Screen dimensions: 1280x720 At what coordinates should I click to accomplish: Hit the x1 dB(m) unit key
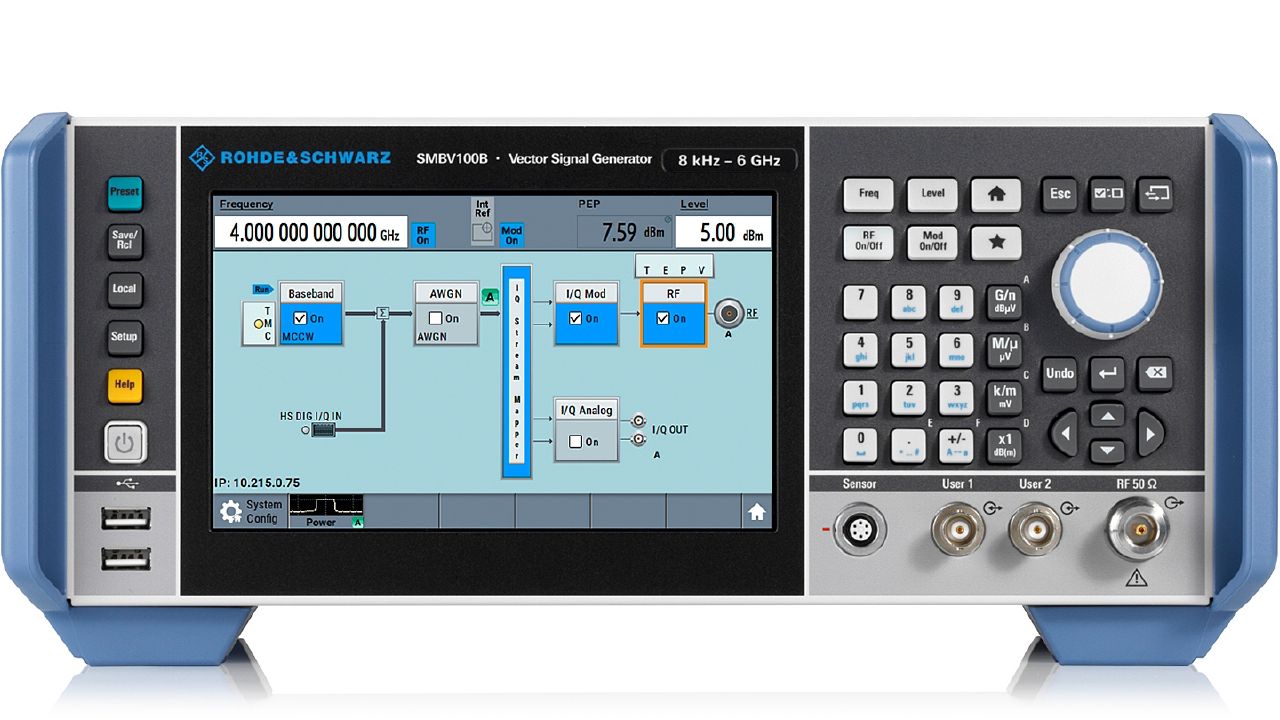pos(1004,445)
